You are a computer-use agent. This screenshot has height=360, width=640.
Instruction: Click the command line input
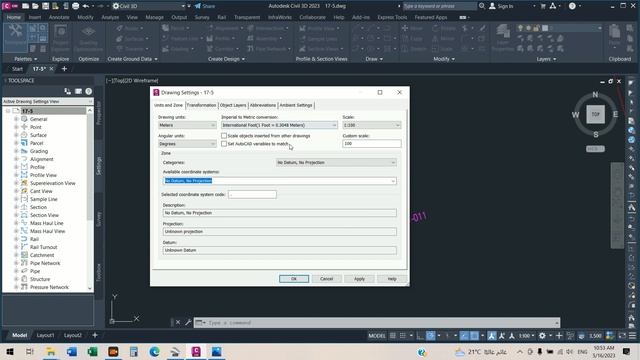376,322
